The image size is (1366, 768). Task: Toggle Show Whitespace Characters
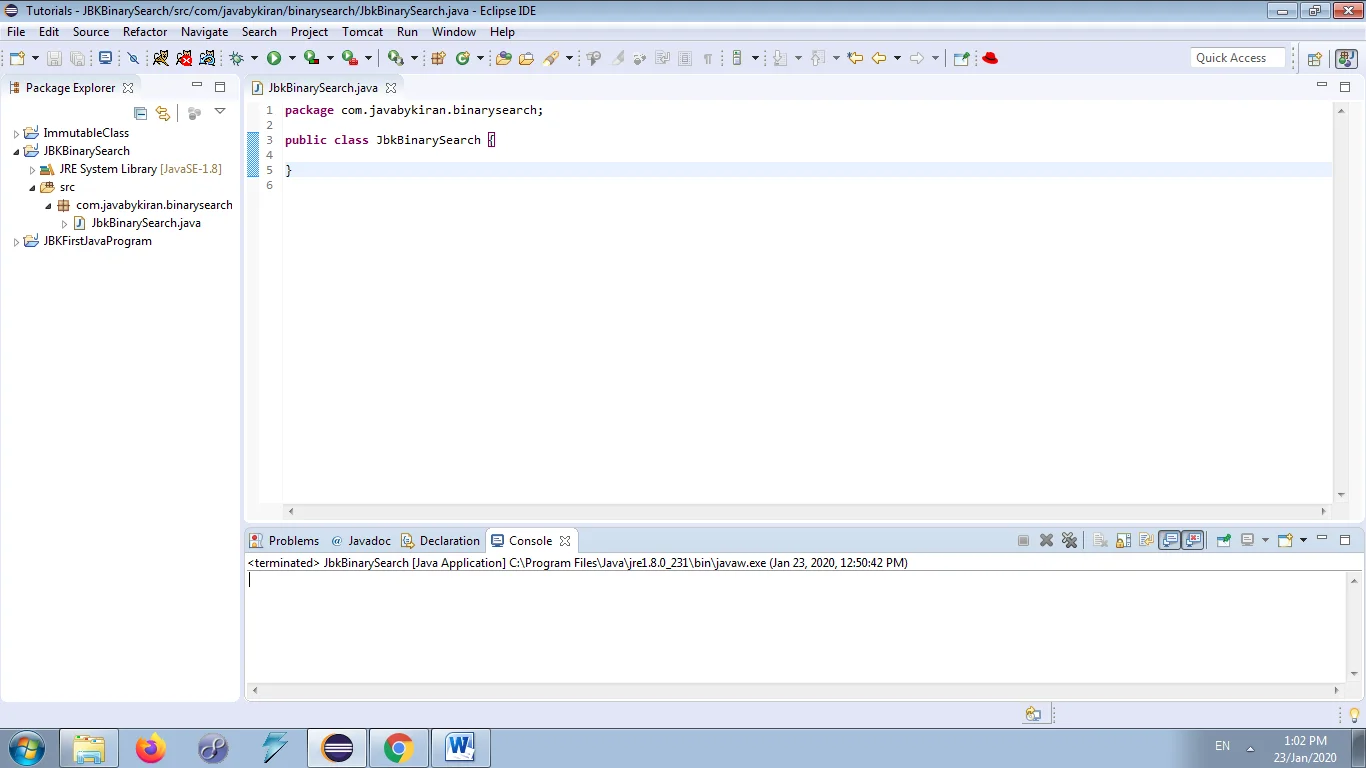[707, 57]
